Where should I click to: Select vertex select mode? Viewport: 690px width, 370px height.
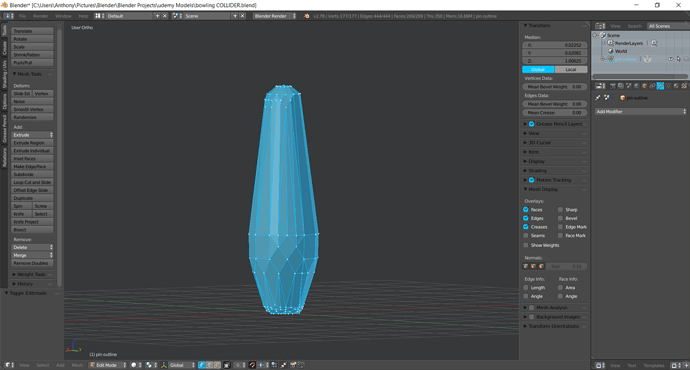[x=202, y=365]
